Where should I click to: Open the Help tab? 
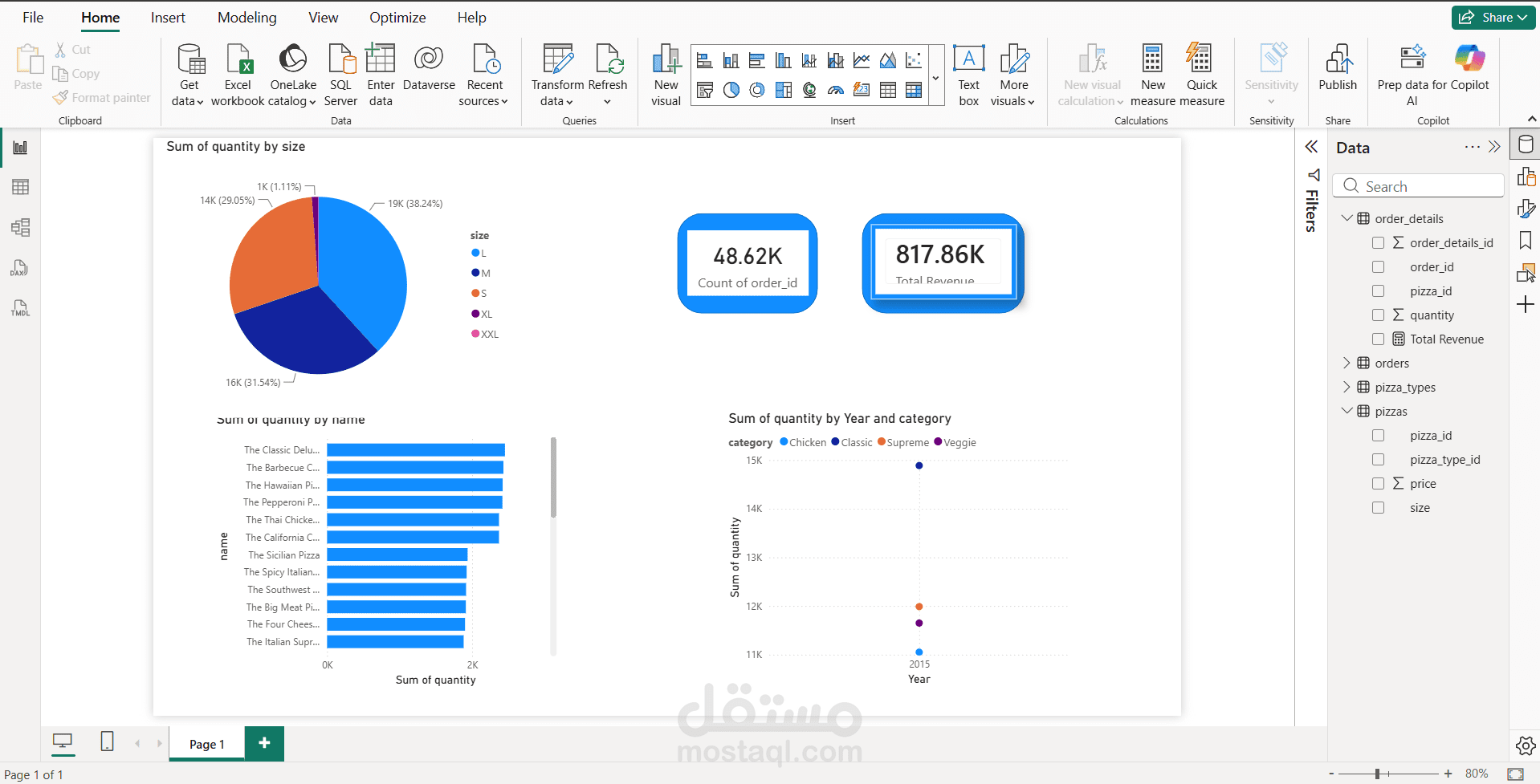pos(471,18)
